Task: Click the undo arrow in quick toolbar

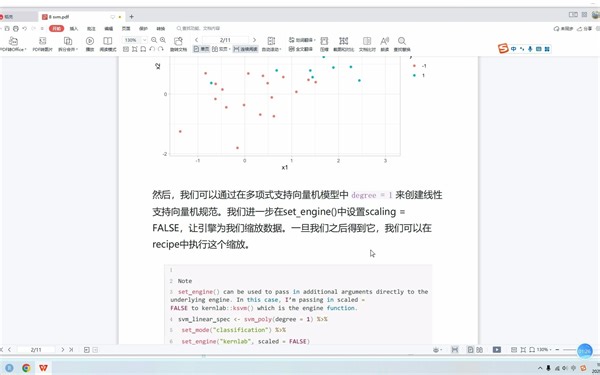Action: [24, 29]
